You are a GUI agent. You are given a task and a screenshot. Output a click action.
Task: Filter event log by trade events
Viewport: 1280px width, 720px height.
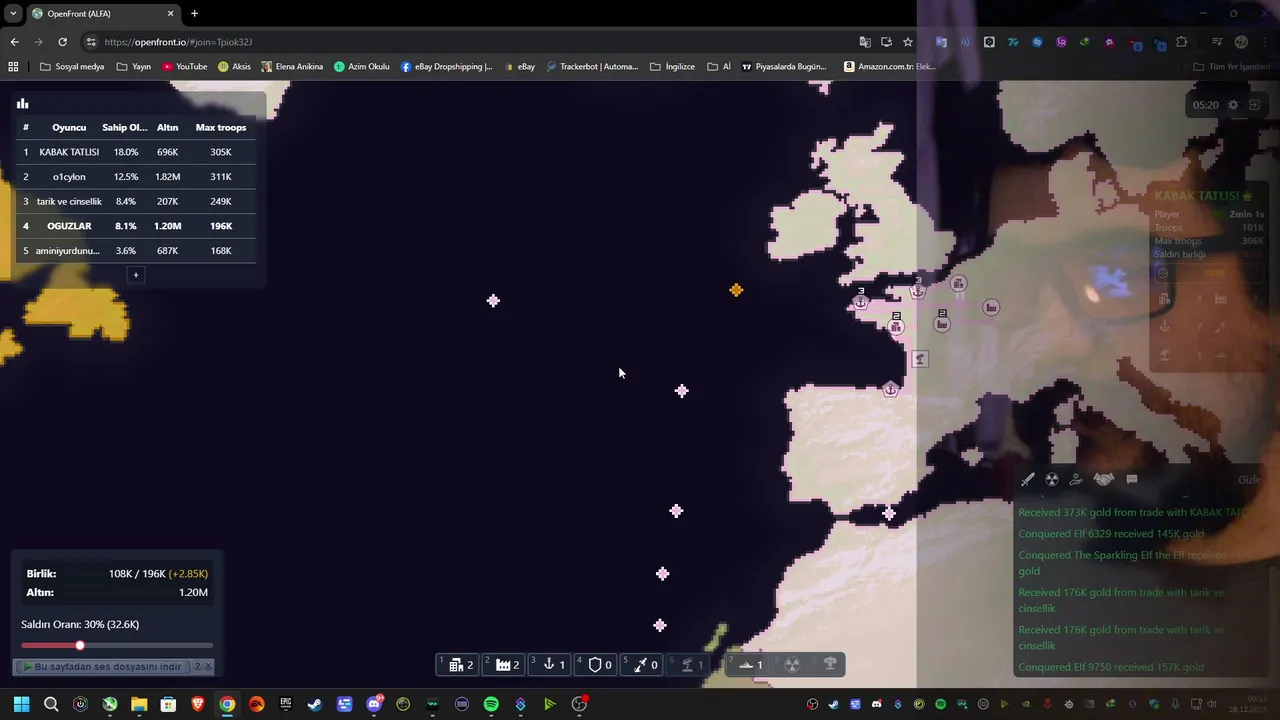coord(1076,480)
